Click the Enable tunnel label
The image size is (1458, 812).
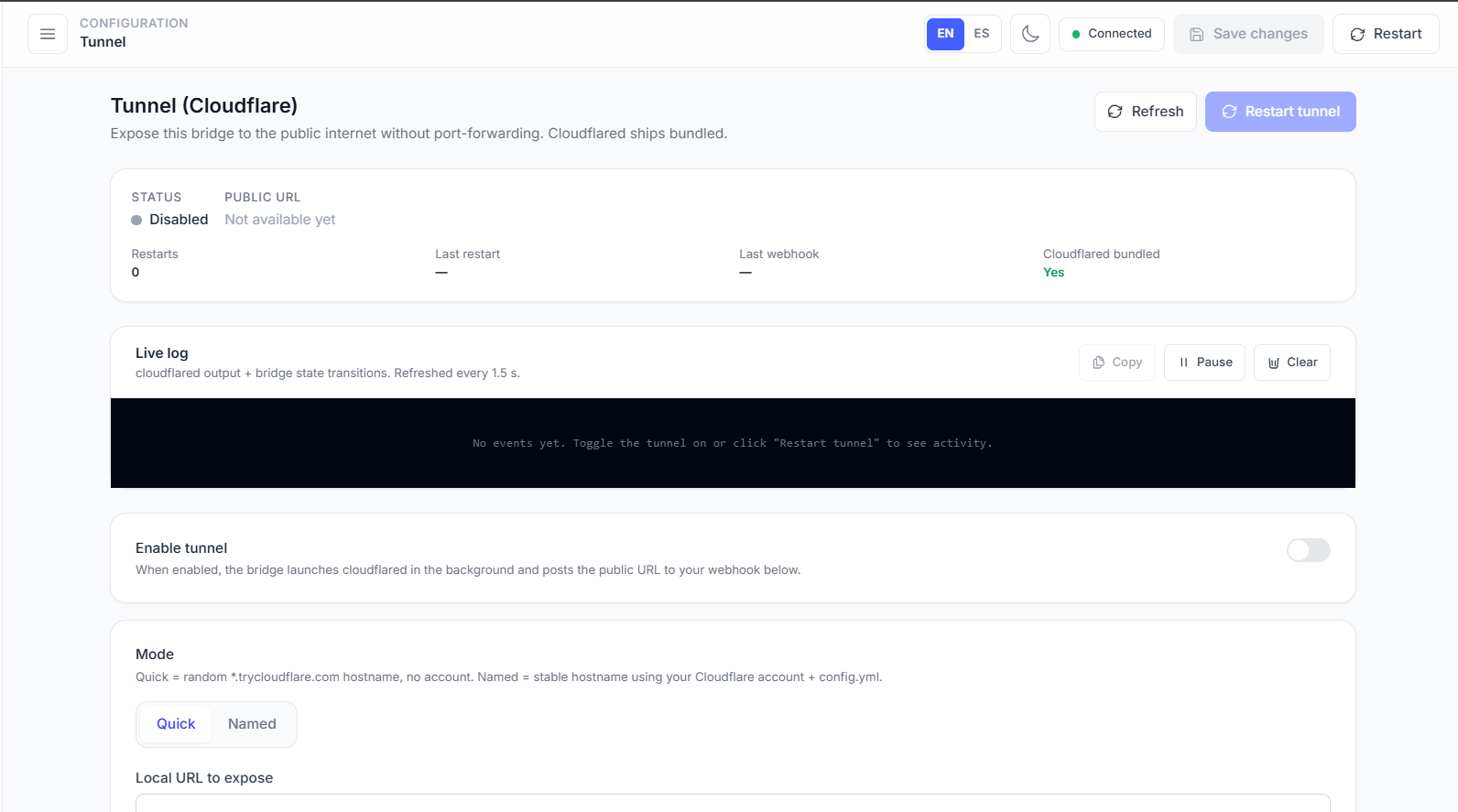(181, 548)
